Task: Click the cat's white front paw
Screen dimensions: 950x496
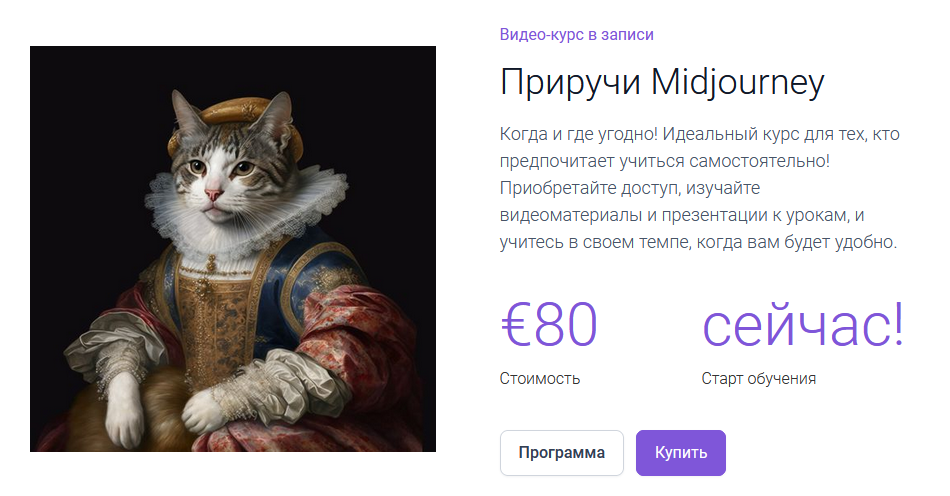Action: click(211, 405)
